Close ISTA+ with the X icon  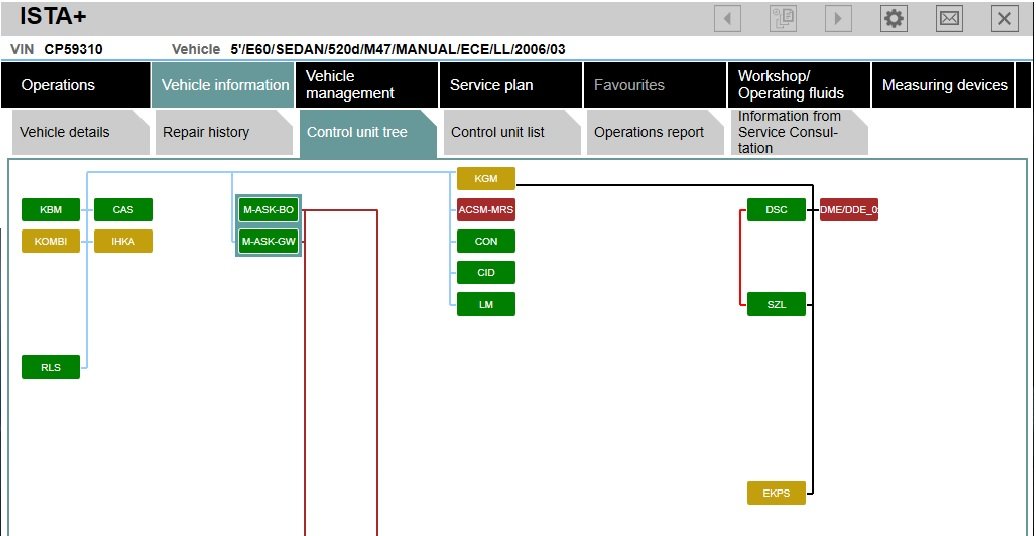pos(1004,18)
